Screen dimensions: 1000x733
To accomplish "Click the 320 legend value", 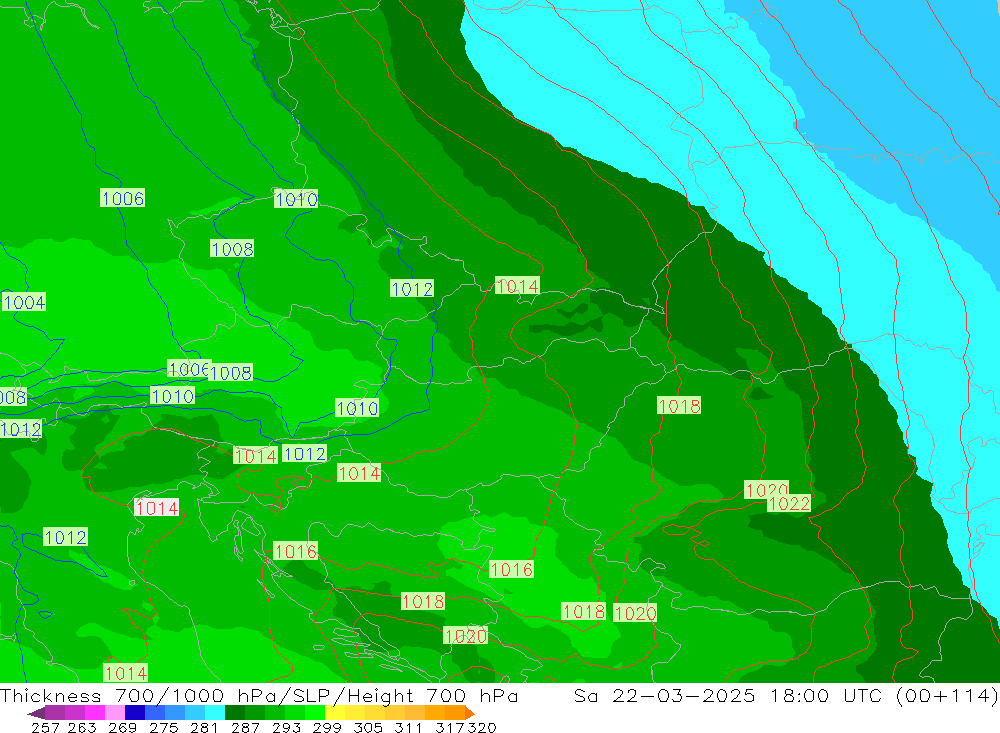I will [482, 727].
